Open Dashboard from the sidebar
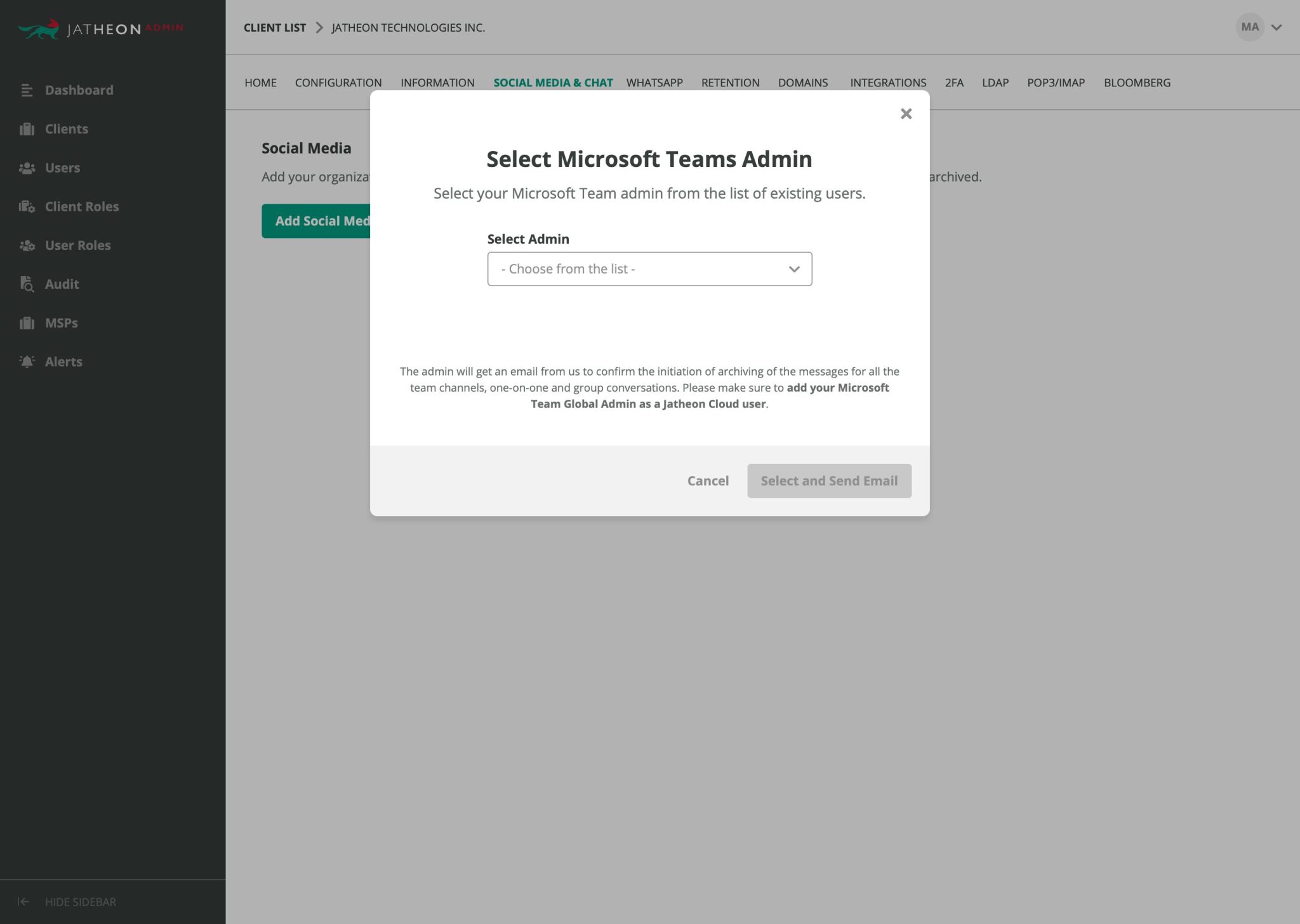This screenshot has width=1300, height=924. (79, 90)
